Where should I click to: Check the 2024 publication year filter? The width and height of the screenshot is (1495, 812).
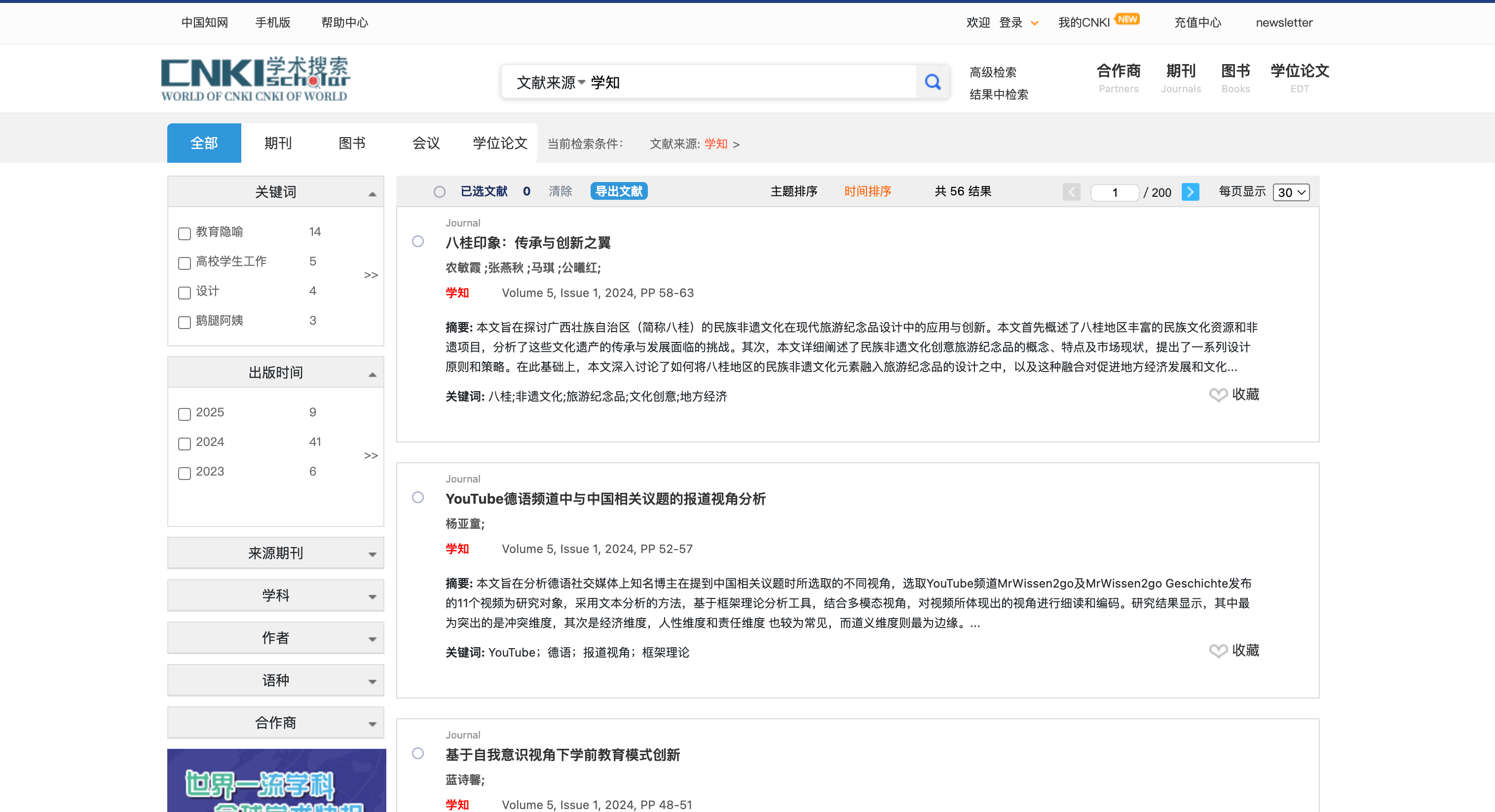point(185,444)
